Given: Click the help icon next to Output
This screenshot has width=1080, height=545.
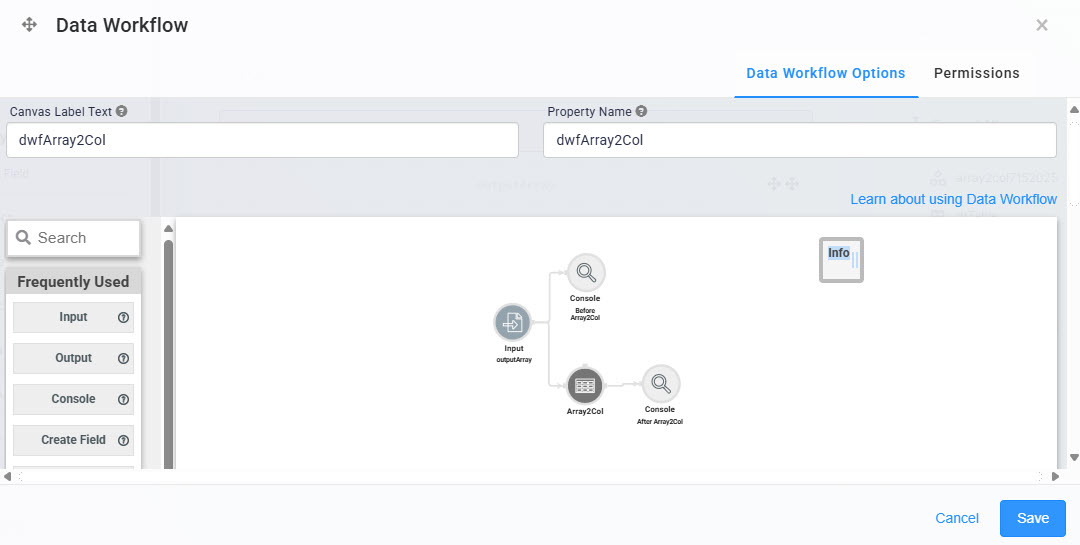Looking at the screenshot, I should click(x=123, y=358).
